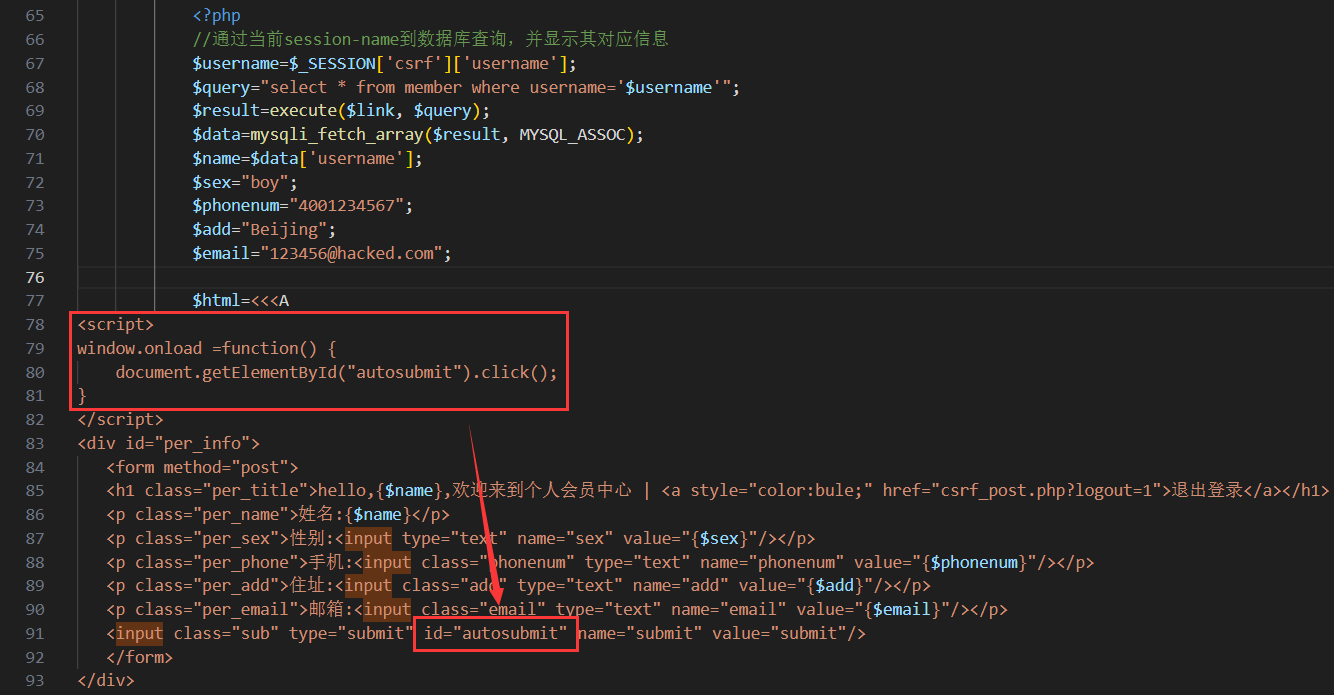This screenshot has height=695, width=1334.
Task: Click the Chinese comment about session-name
Action: coord(431,40)
